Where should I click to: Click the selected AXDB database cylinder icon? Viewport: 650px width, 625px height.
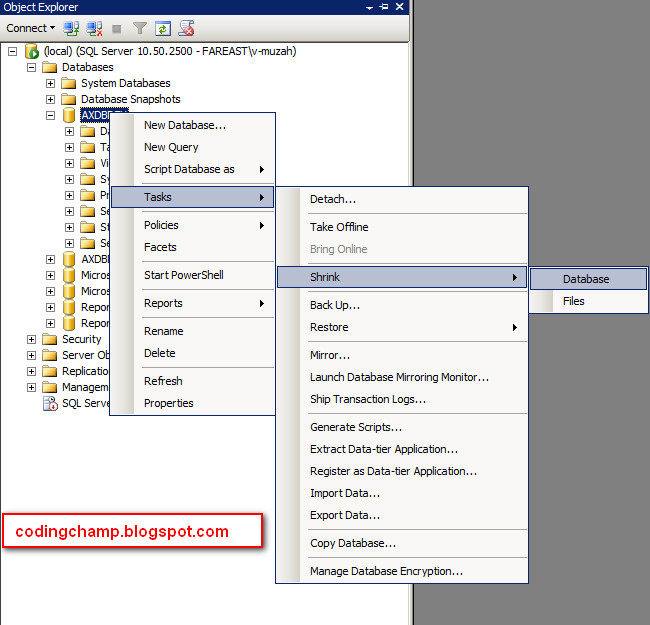click(69, 115)
